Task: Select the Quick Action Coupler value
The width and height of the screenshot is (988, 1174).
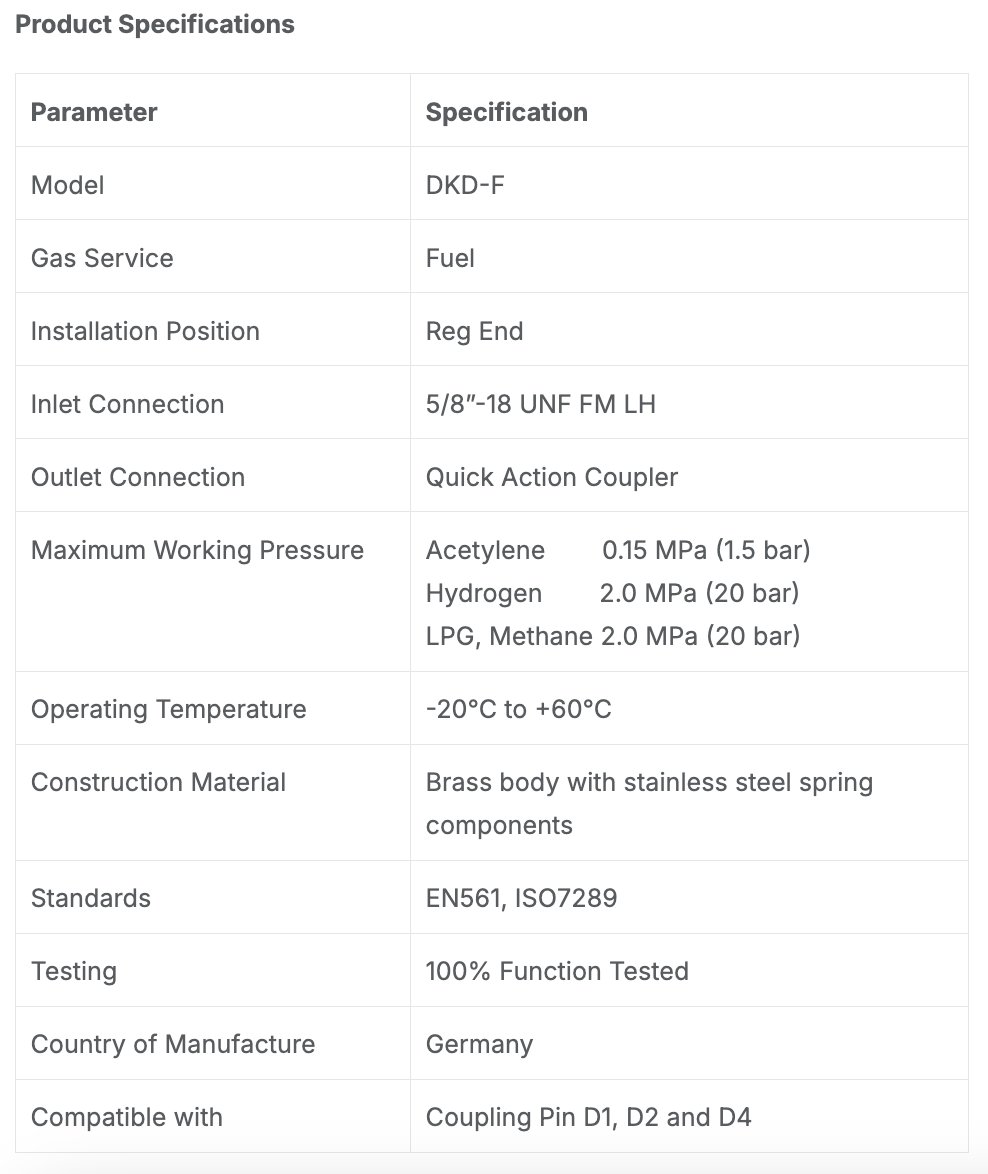Action: 552,477
